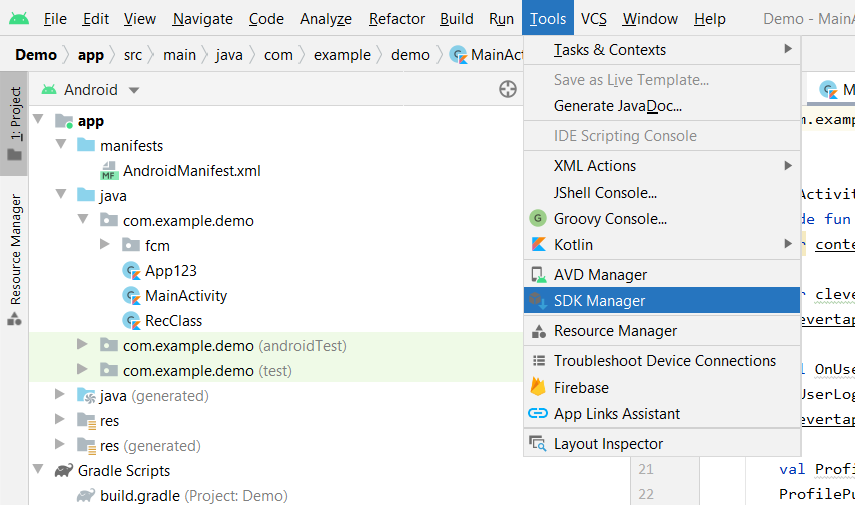The height and width of the screenshot is (505, 855).
Task: Click the SDK Manager download icon
Action: [538, 300]
